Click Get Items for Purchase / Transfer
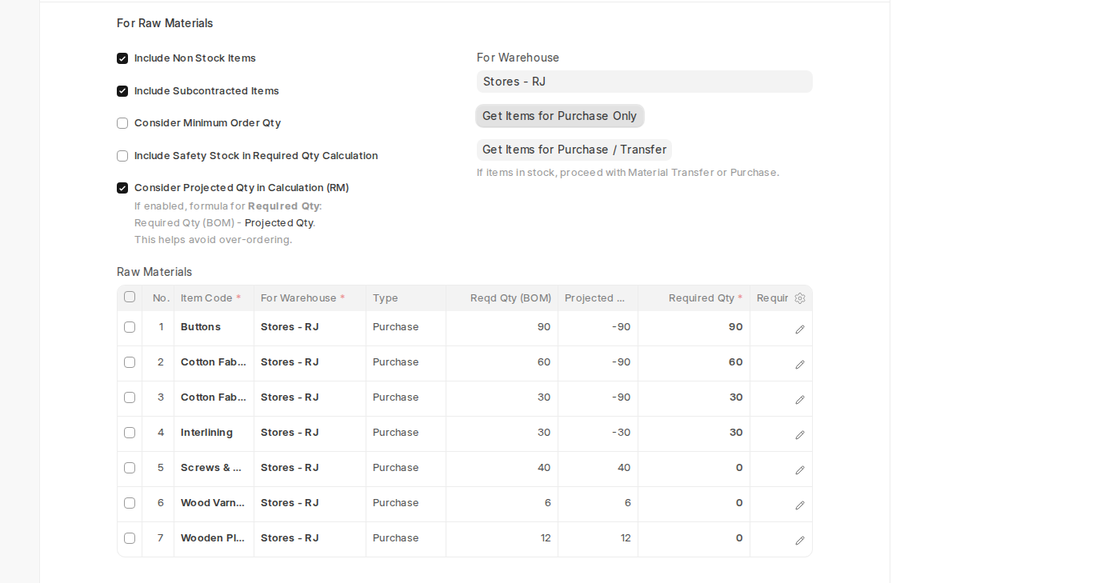The image size is (1120, 583). [574, 149]
